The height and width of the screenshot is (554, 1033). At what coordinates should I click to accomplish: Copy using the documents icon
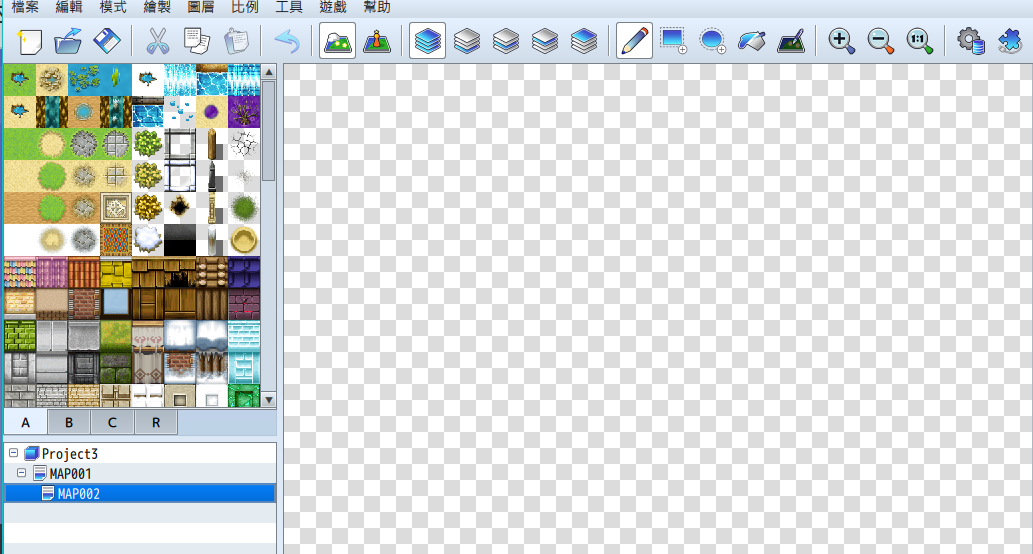click(196, 42)
